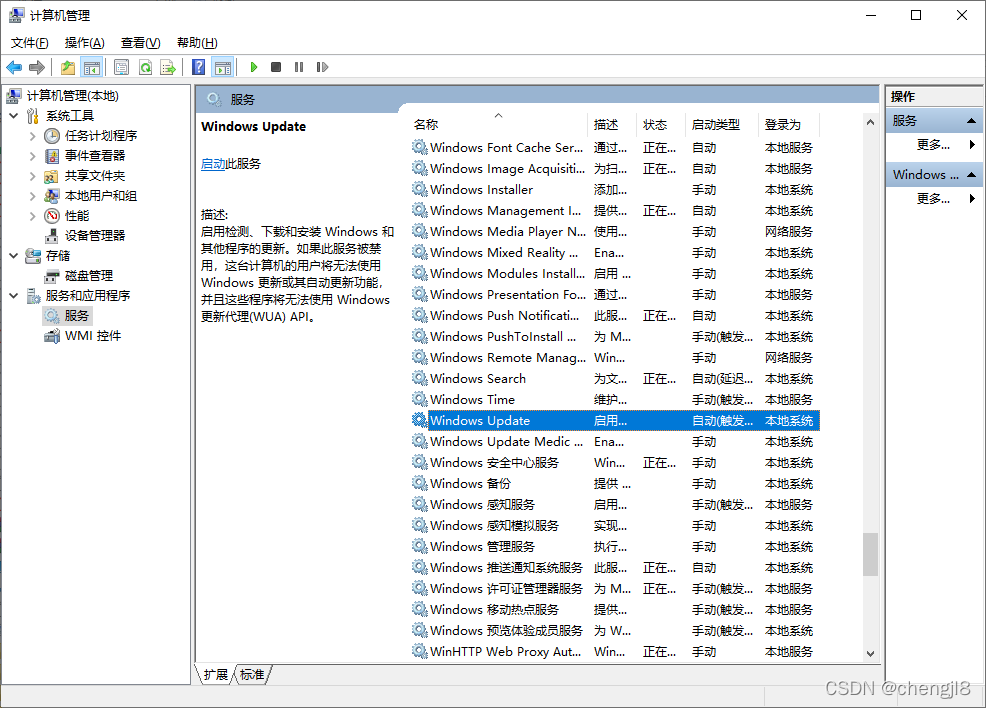
Task: Expand the 任务计划程序 tree node
Action: tap(33, 136)
